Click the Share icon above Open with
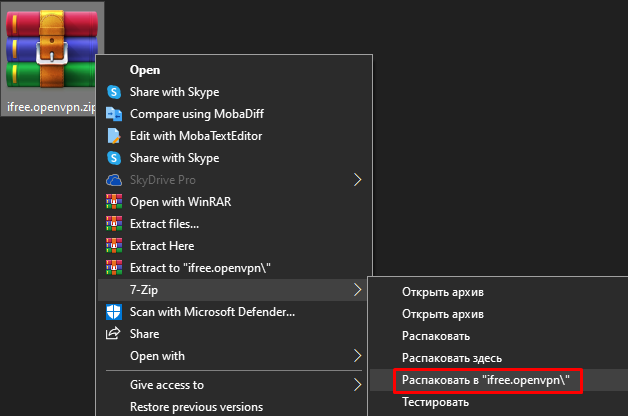The height and width of the screenshot is (416, 628). pos(113,334)
